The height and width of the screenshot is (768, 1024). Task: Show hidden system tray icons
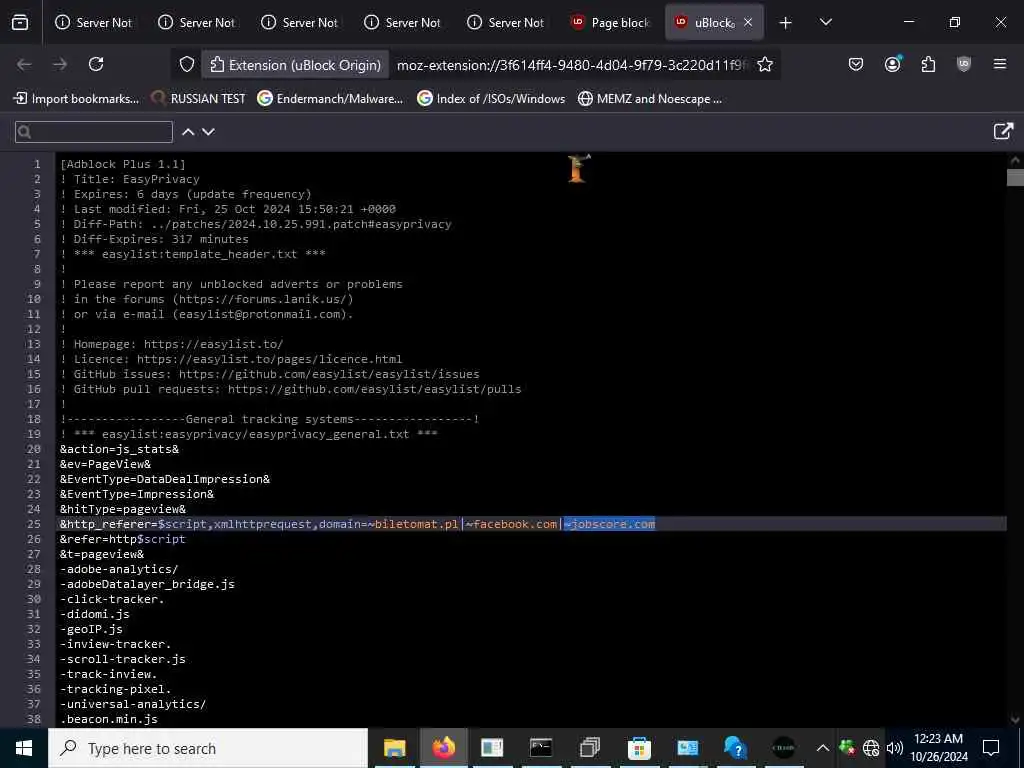tap(823, 748)
